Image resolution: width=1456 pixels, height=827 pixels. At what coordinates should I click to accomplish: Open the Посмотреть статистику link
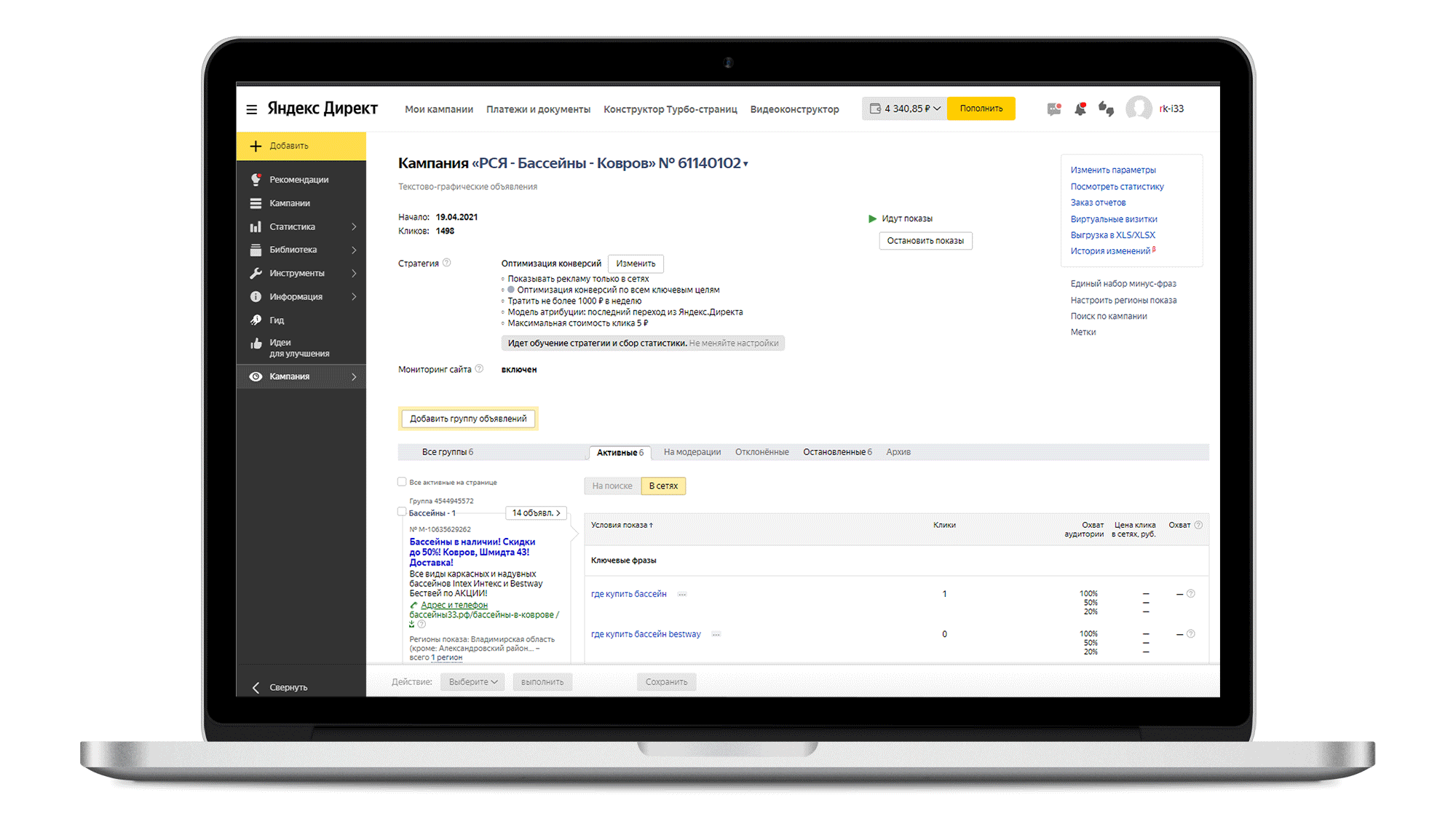[x=1117, y=186]
